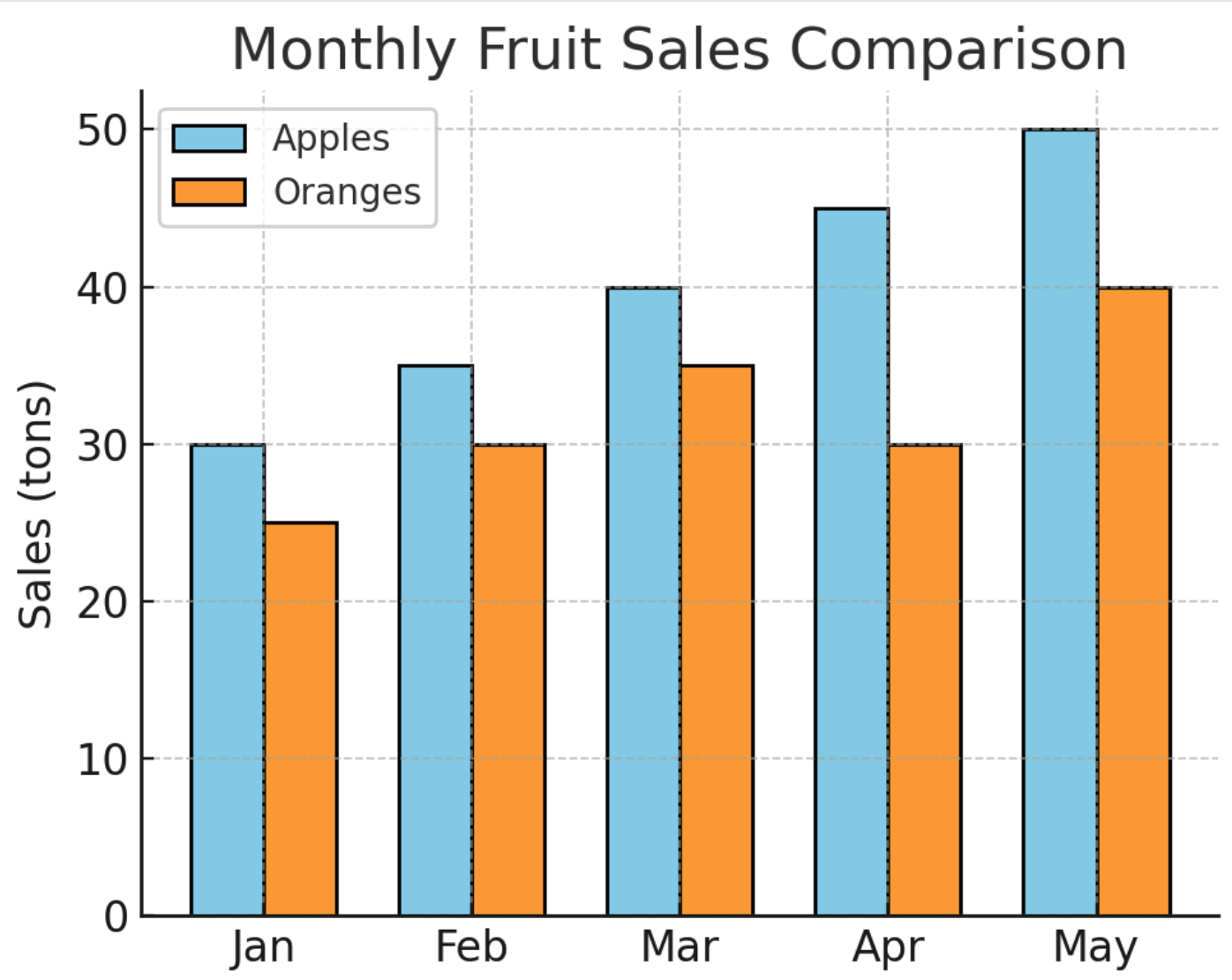This screenshot has width=1232, height=980.
Task: Click the Apr x-axis tick label
Action: click(x=888, y=948)
